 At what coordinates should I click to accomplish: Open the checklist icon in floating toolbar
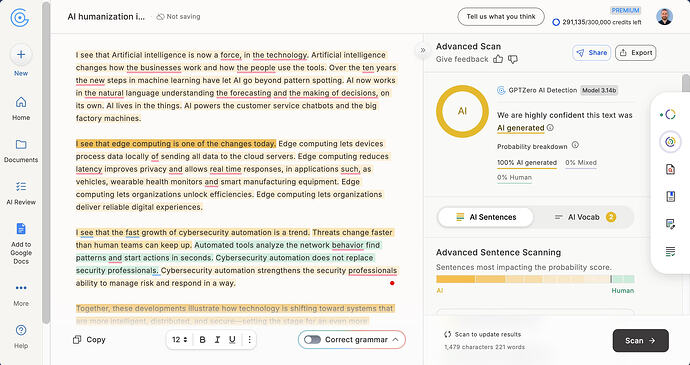670,252
